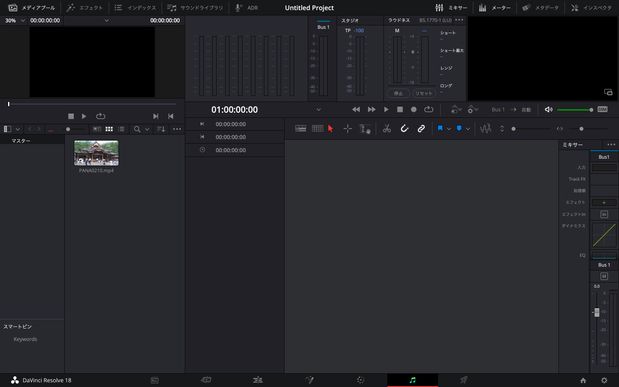Open the flag color dropdown
619x387 pixels.
click(449, 129)
